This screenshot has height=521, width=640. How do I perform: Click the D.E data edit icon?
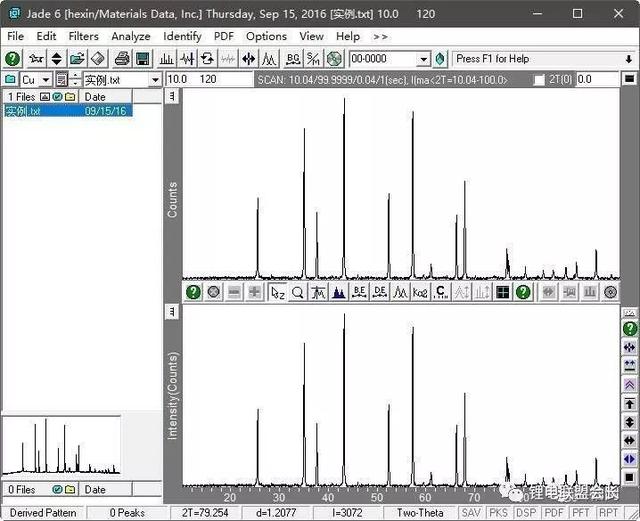(x=380, y=292)
